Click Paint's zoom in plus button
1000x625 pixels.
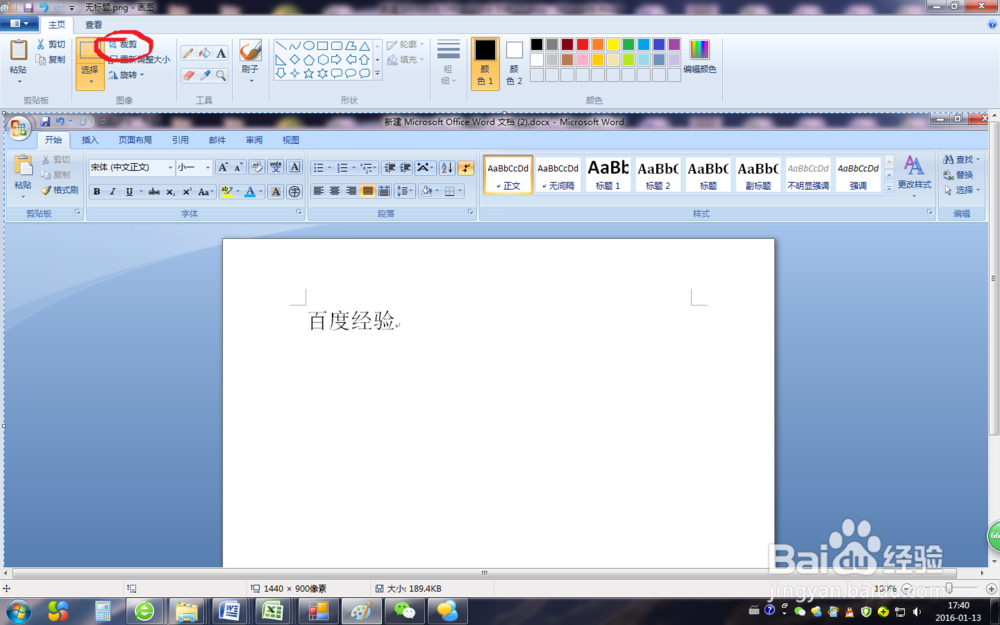(x=992, y=588)
